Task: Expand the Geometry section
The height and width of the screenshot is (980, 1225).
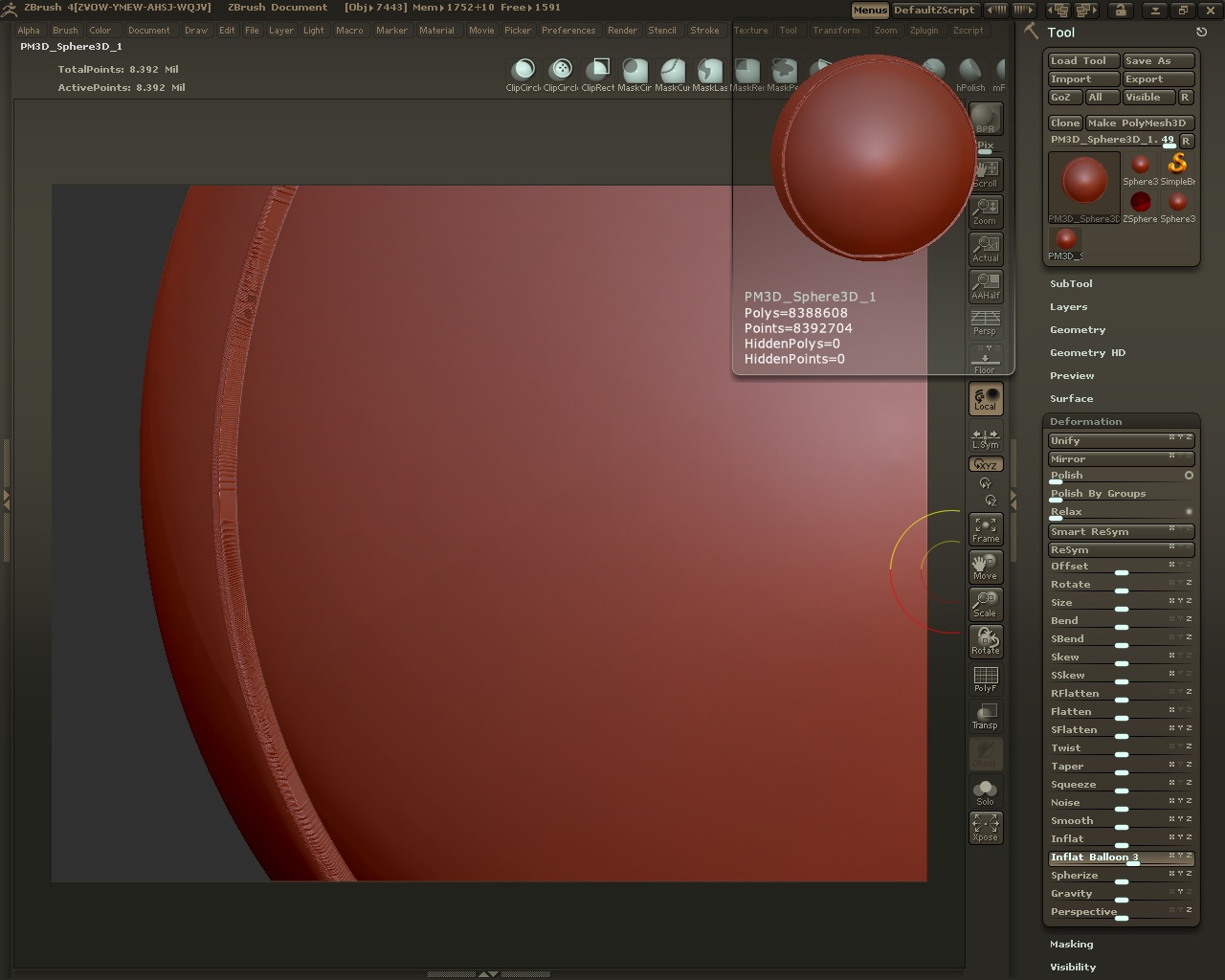Action: tap(1078, 329)
